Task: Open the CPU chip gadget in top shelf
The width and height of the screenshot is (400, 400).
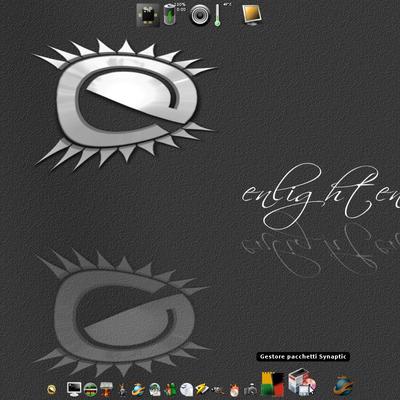Action: pyautogui.click(x=148, y=15)
